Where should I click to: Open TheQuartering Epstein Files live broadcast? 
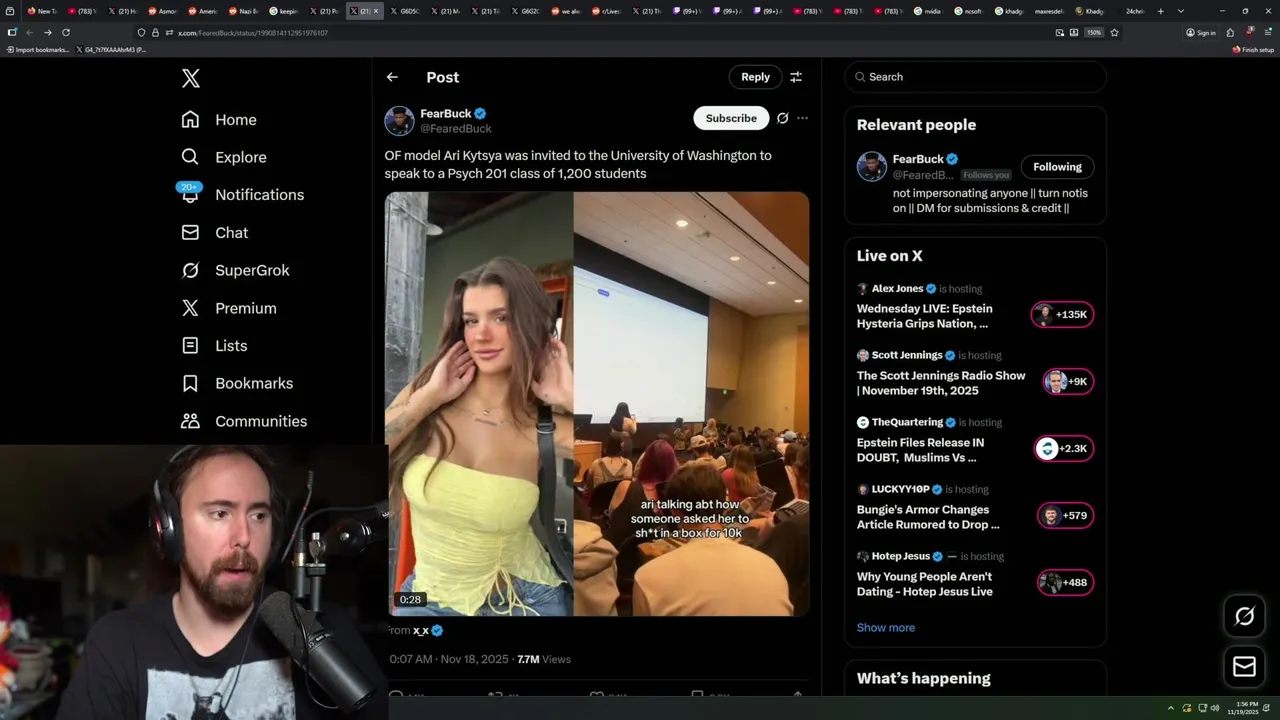(x=920, y=450)
